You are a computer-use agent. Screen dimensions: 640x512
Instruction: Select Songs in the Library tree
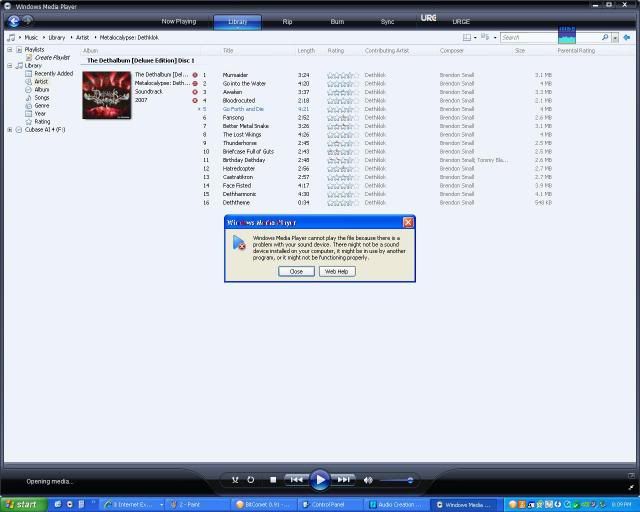[42, 98]
